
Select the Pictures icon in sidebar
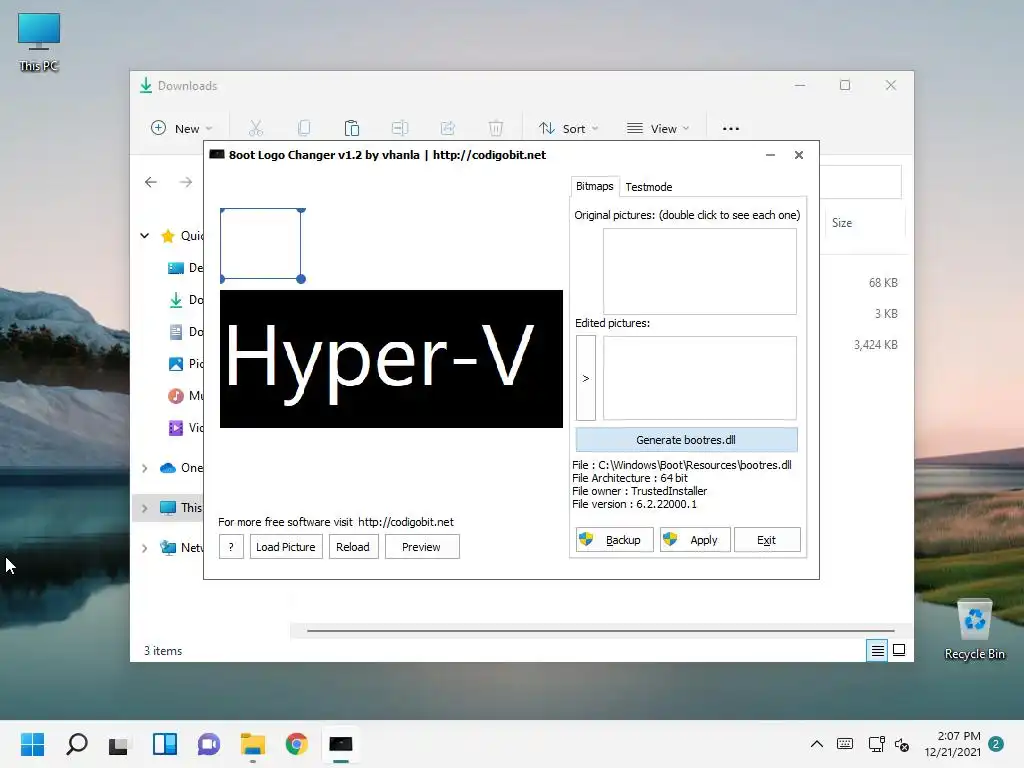click(x=176, y=364)
